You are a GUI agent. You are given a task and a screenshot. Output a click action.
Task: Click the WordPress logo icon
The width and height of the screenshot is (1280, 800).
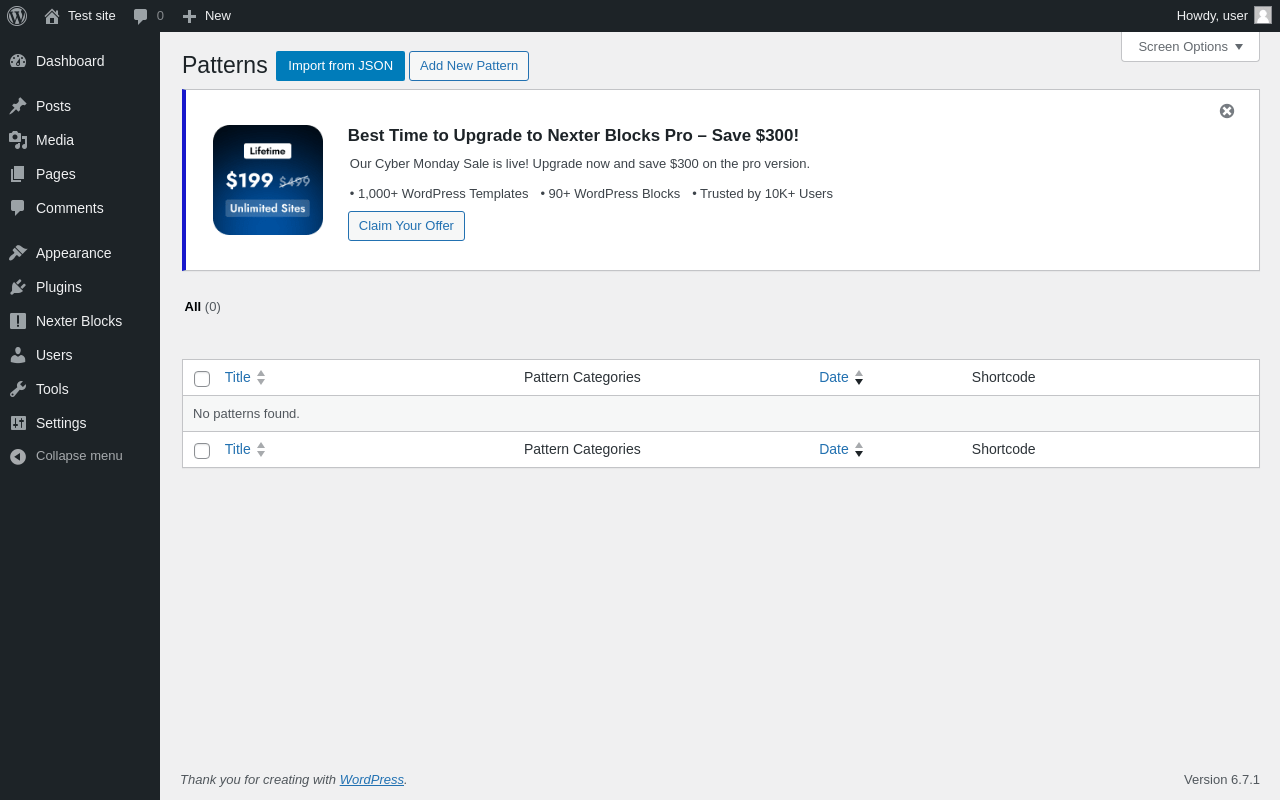point(17,16)
